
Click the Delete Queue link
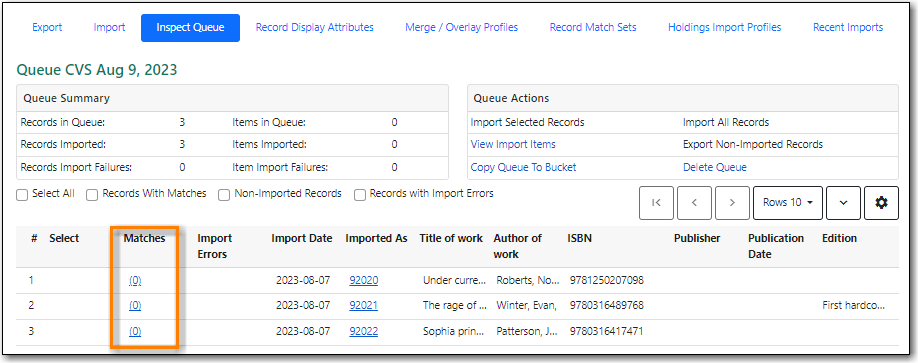point(715,167)
